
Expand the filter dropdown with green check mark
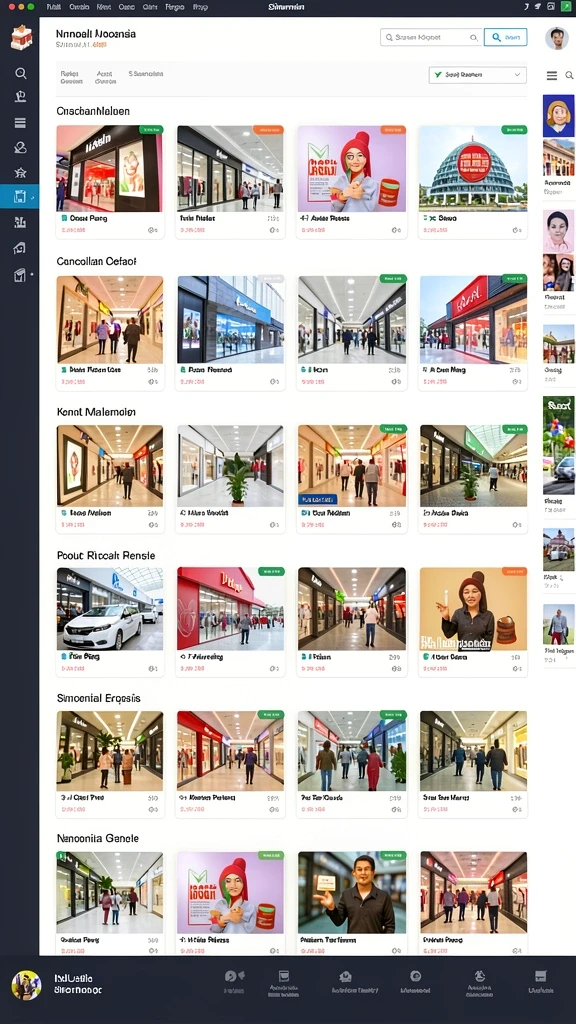coord(477,74)
